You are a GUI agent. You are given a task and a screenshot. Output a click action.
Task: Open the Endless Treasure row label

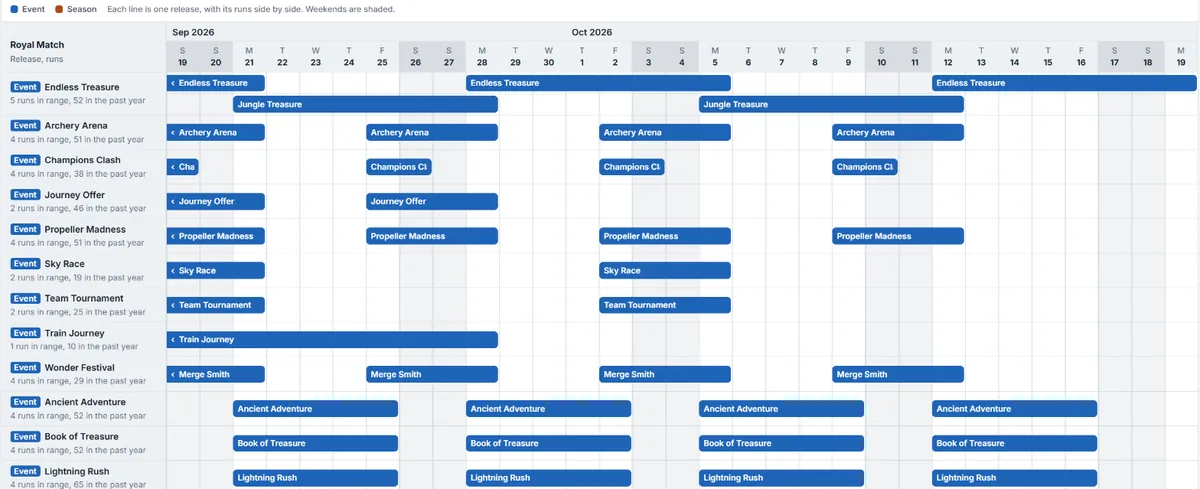tap(82, 87)
